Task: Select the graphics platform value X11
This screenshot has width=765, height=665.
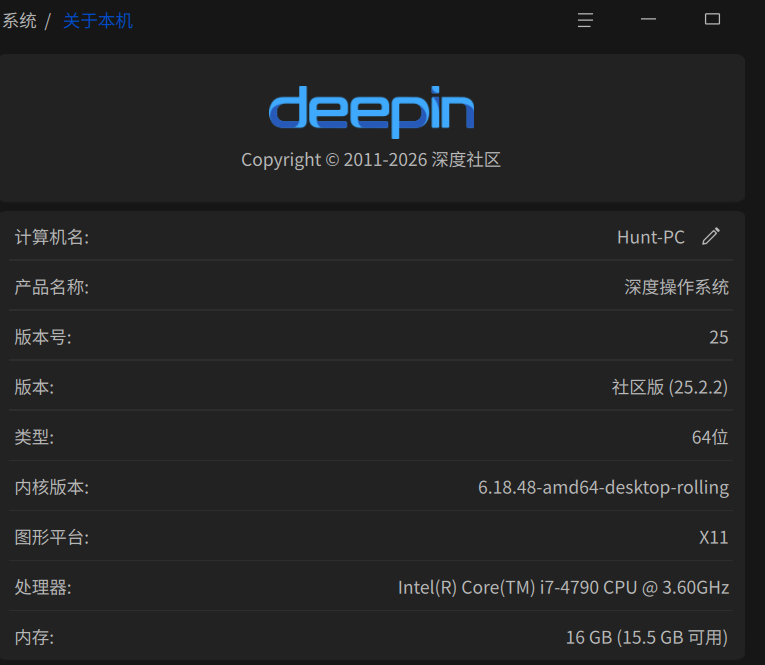Action: [714, 537]
